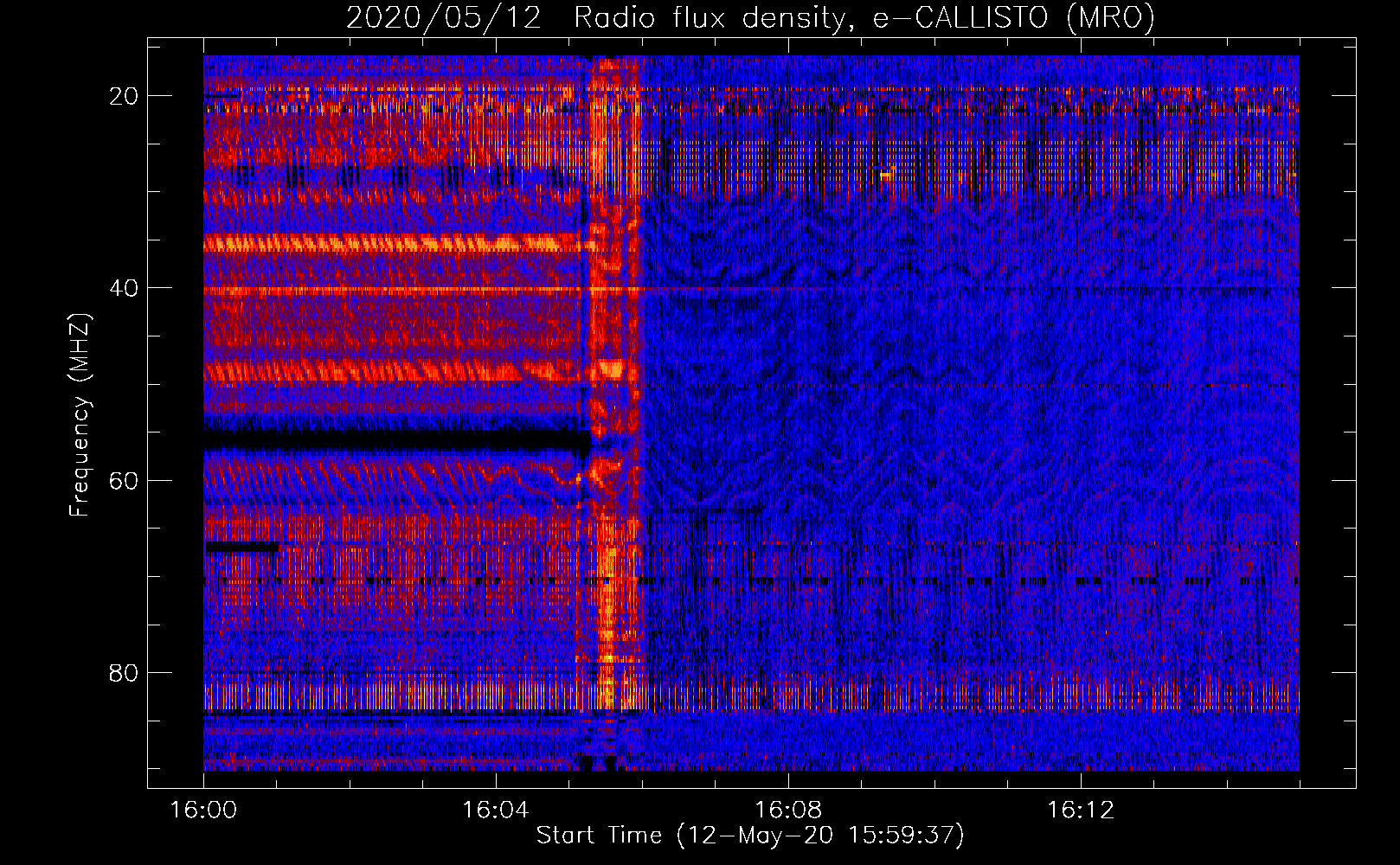This screenshot has width=1400, height=865.
Task: Click the 16:00 time tick label
Action: click(203, 811)
